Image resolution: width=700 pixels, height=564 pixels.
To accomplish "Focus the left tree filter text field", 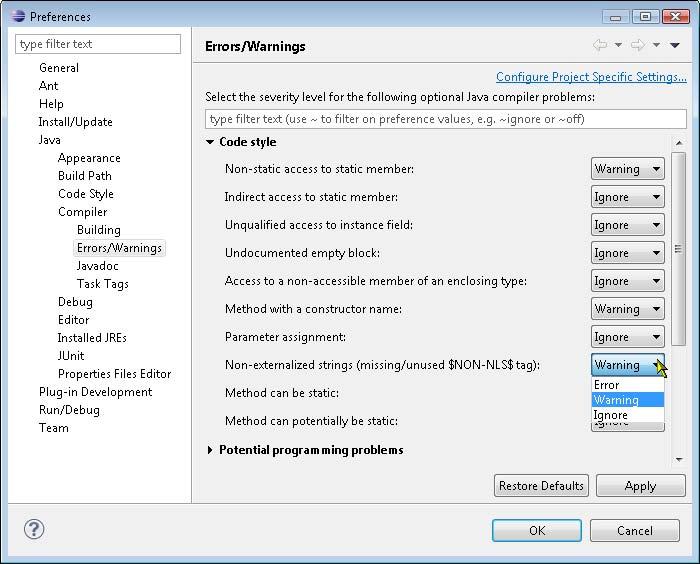I will pos(98,44).
